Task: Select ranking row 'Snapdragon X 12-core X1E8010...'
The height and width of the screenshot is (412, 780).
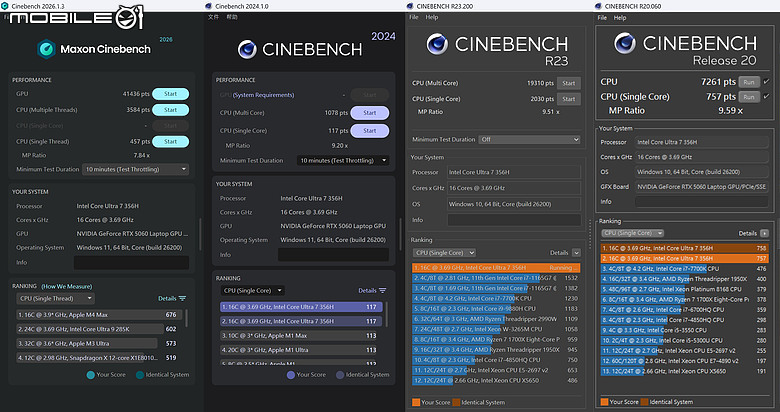Action: tap(99, 357)
